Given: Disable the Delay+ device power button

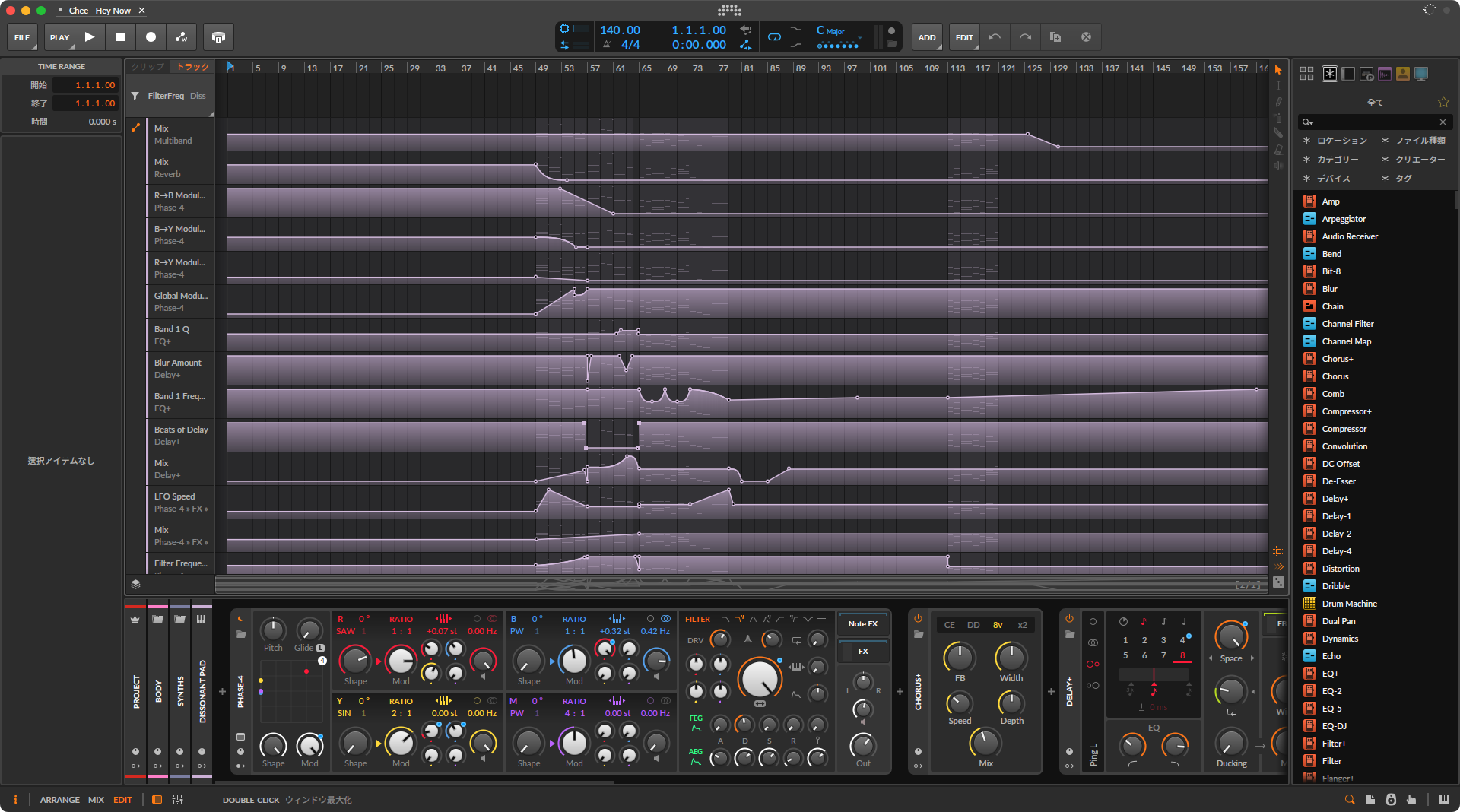Looking at the screenshot, I should click(1069, 618).
